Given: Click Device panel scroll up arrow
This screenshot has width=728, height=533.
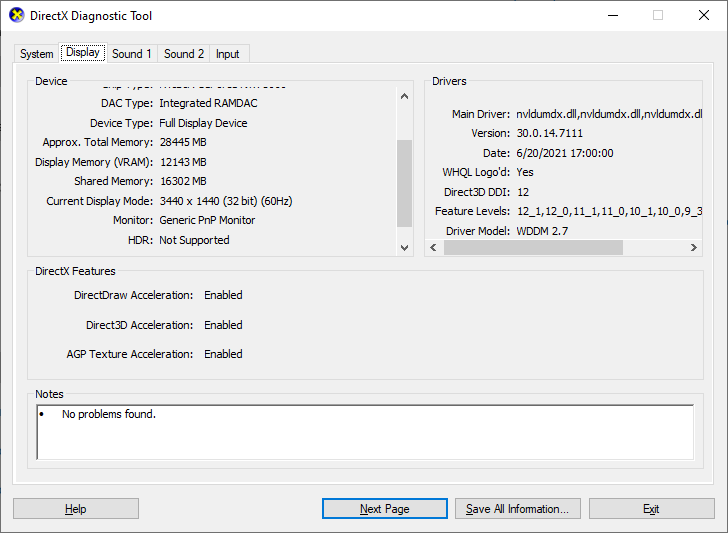Looking at the screenshot, I should (x=404, y=96).
